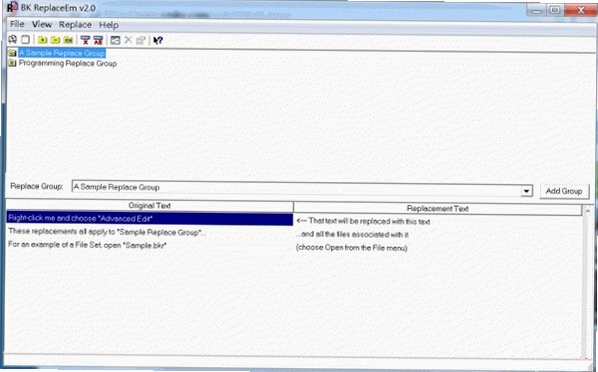The width and height of the screenshot is (598, 372).
Task: Click the Original Text column header
Action: (x=150, y=206)
